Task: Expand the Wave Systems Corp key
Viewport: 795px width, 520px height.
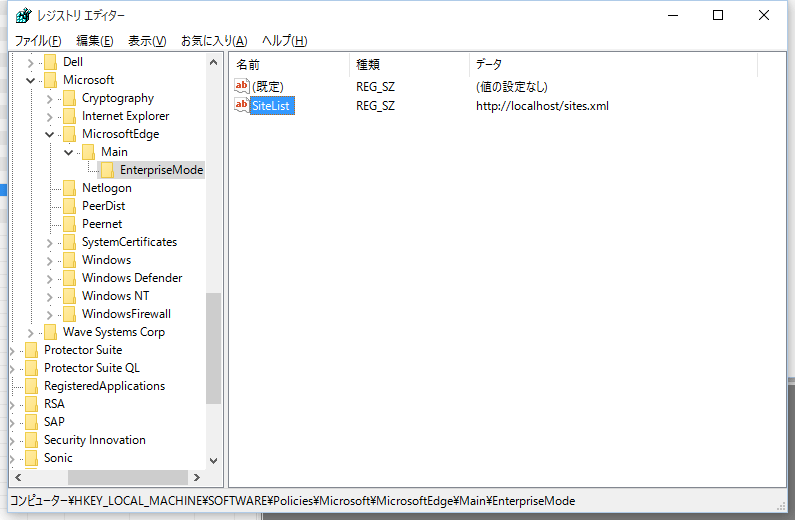Action: 30,333
